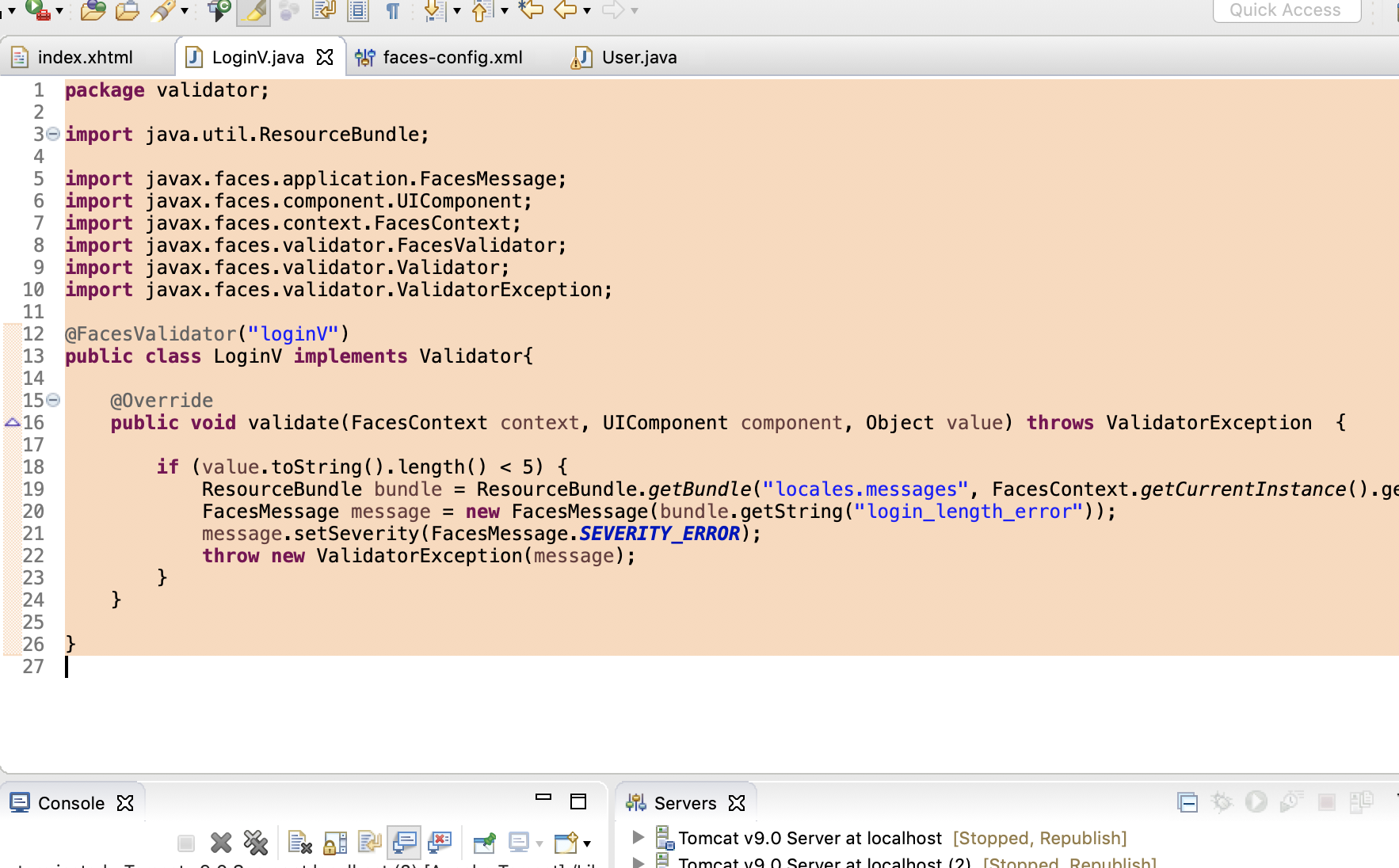Click the Open Task folder icon
The image size is (1399, 868).
click(x=128, y=10)
